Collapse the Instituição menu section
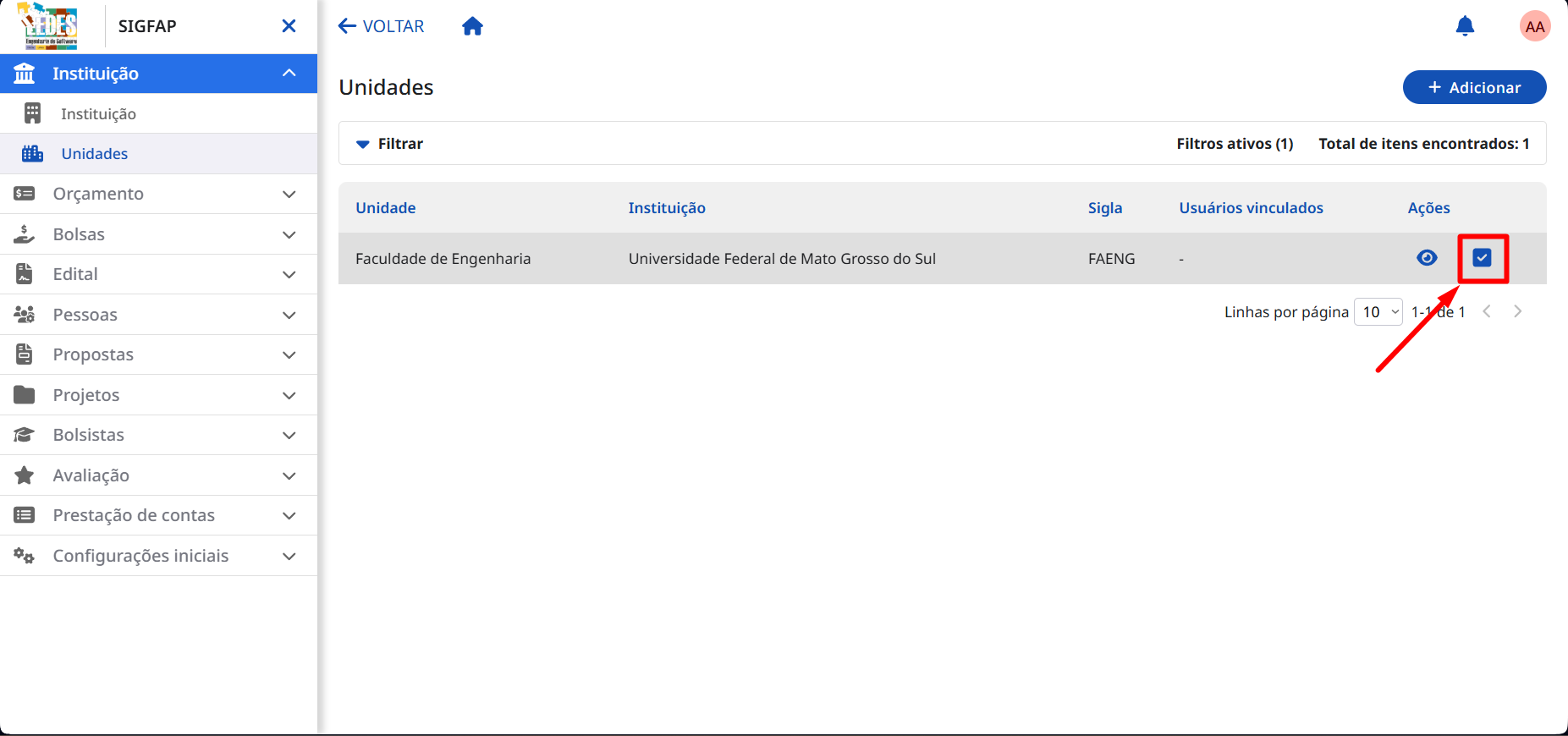The width and height of the screenshot is (1568, 736). [289, 74]
